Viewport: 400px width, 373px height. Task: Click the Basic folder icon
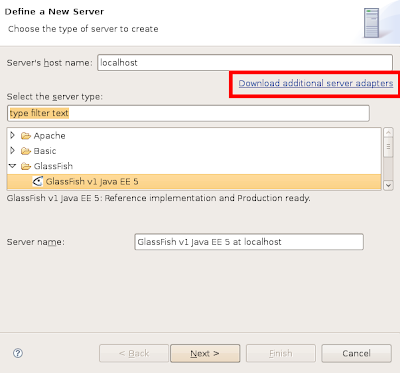[x=26, y=151]
